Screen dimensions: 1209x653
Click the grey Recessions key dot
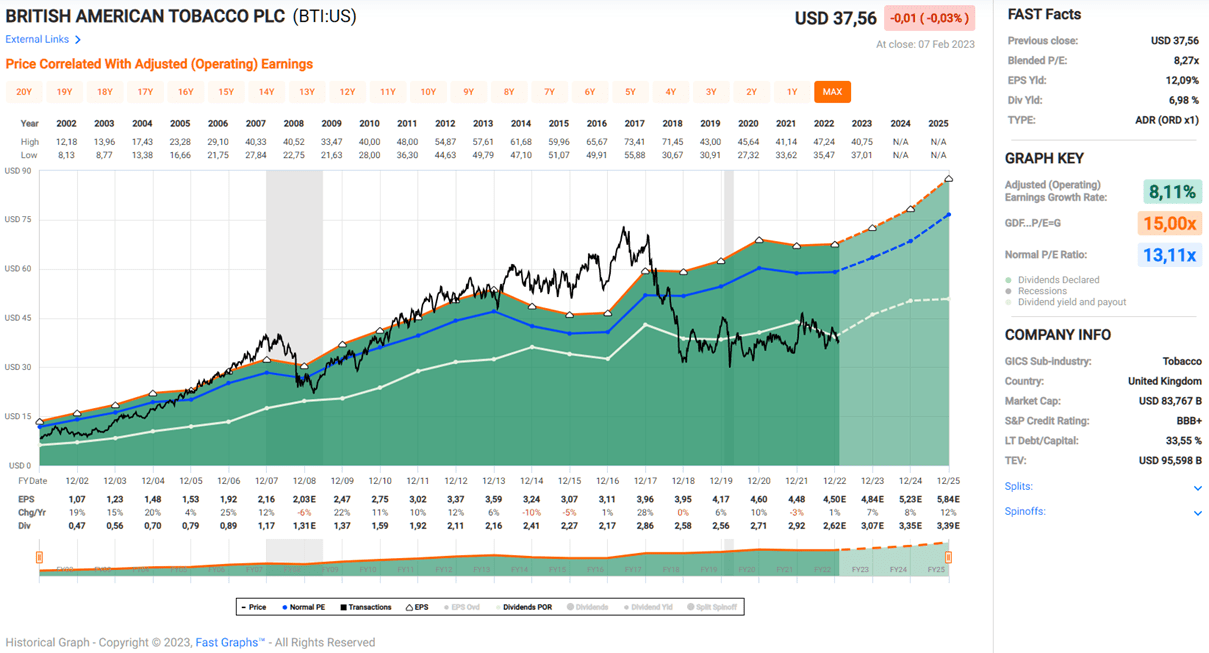(1008, 290)
